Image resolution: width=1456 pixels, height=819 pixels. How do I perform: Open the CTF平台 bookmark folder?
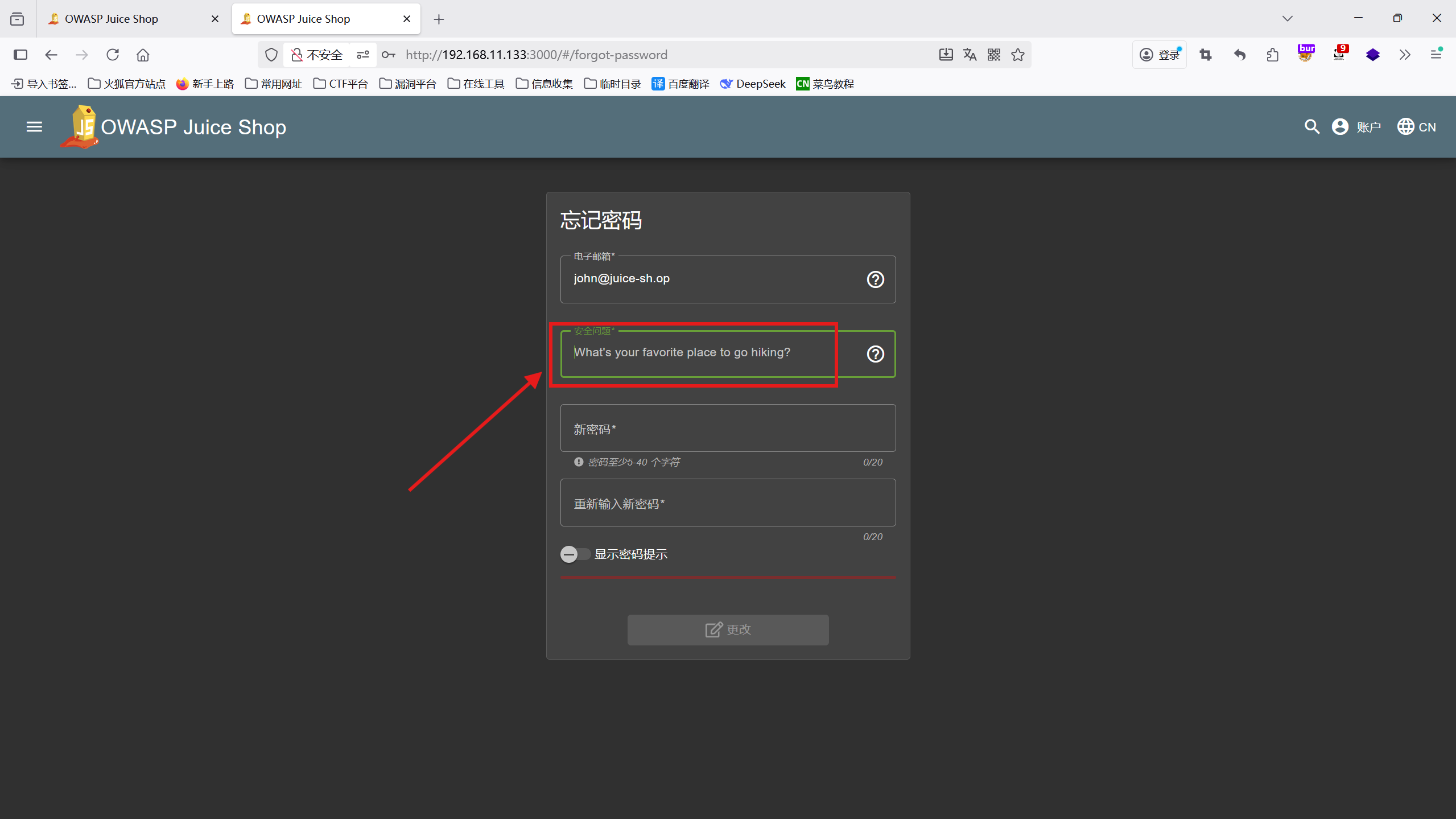click(x=341, y=84)
